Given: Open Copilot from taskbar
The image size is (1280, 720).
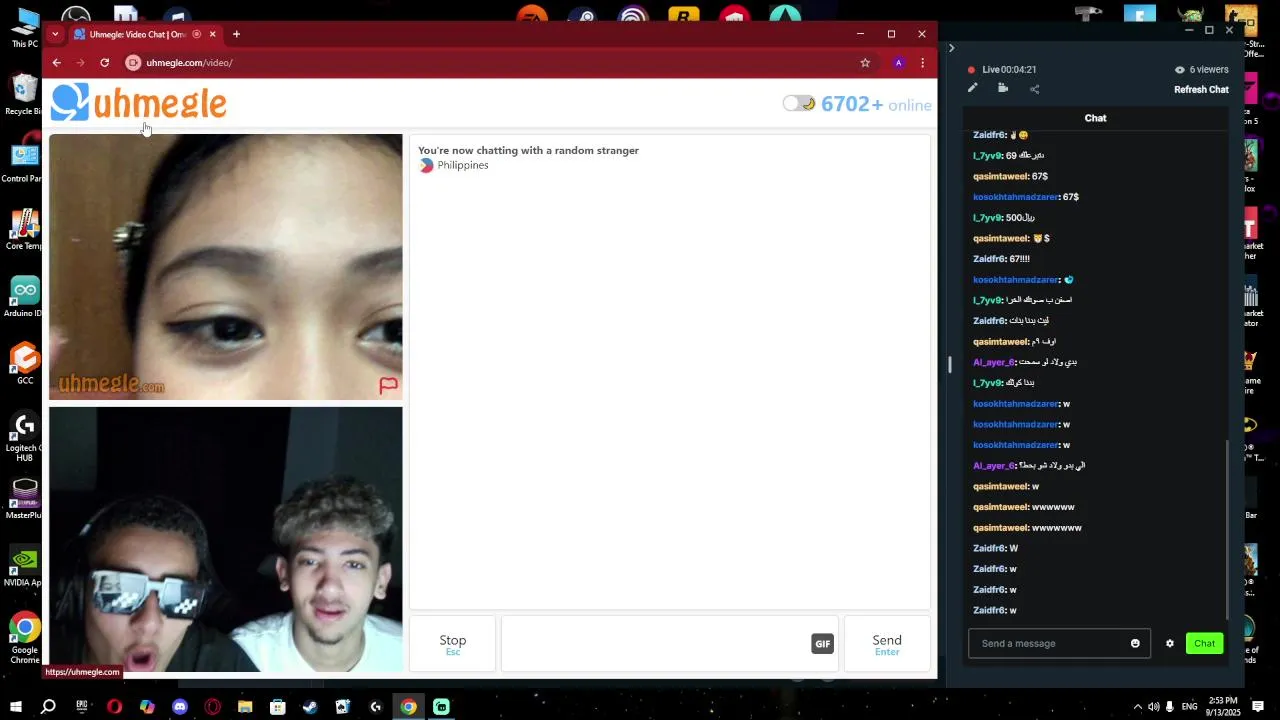Looking at the screenshot, I should pos(147,707).
